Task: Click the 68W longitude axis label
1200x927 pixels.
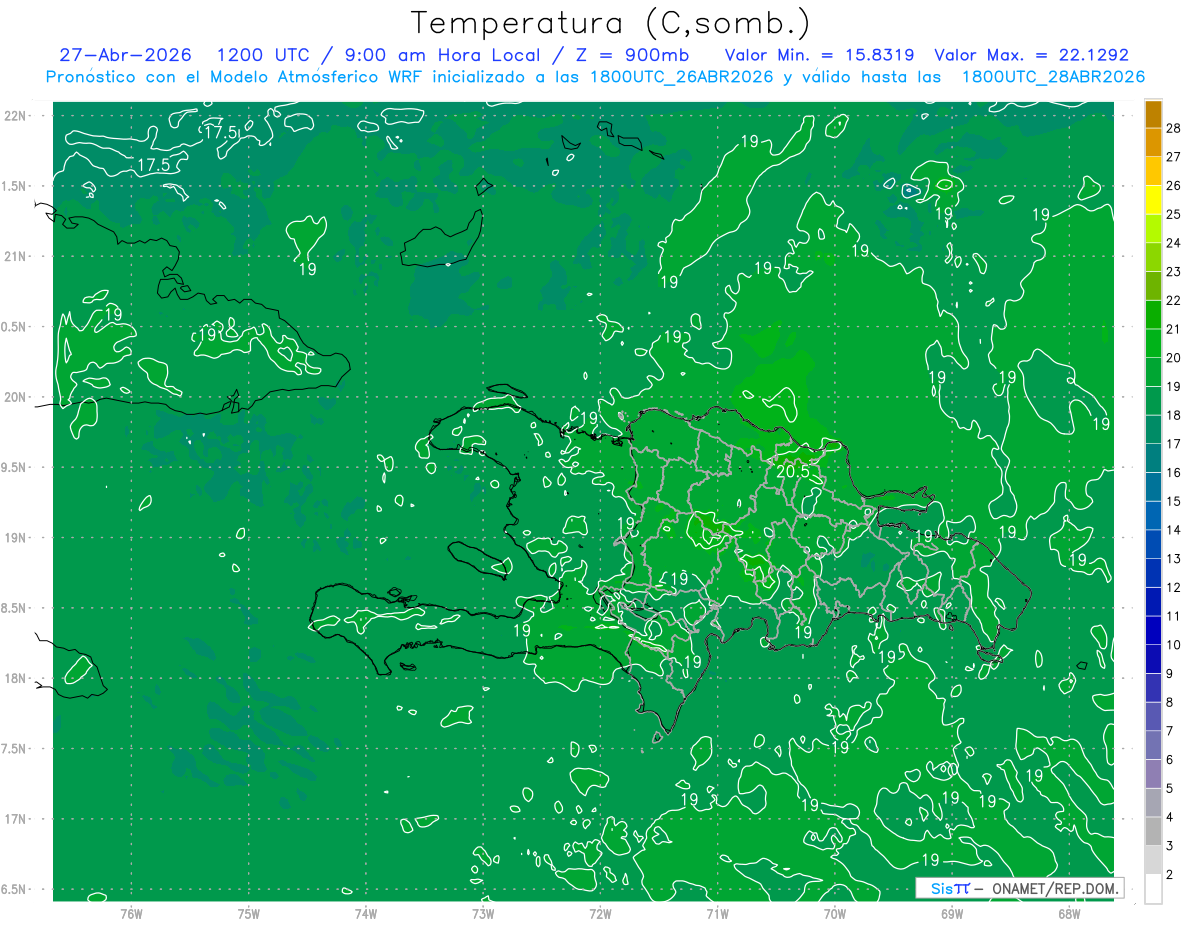Action: coord(1068,913)
